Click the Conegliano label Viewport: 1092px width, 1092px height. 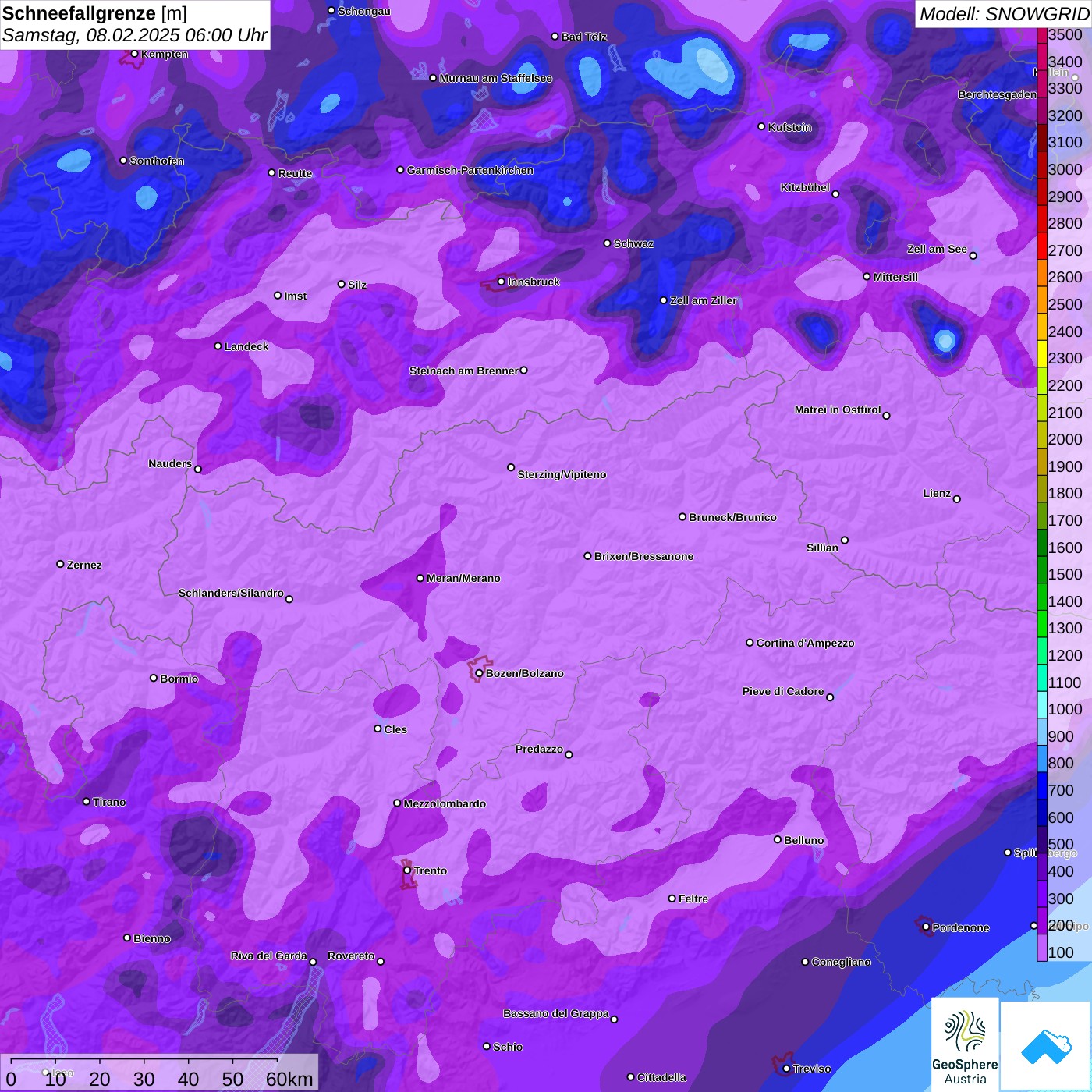pyautogui.click(x=841, y=962)
